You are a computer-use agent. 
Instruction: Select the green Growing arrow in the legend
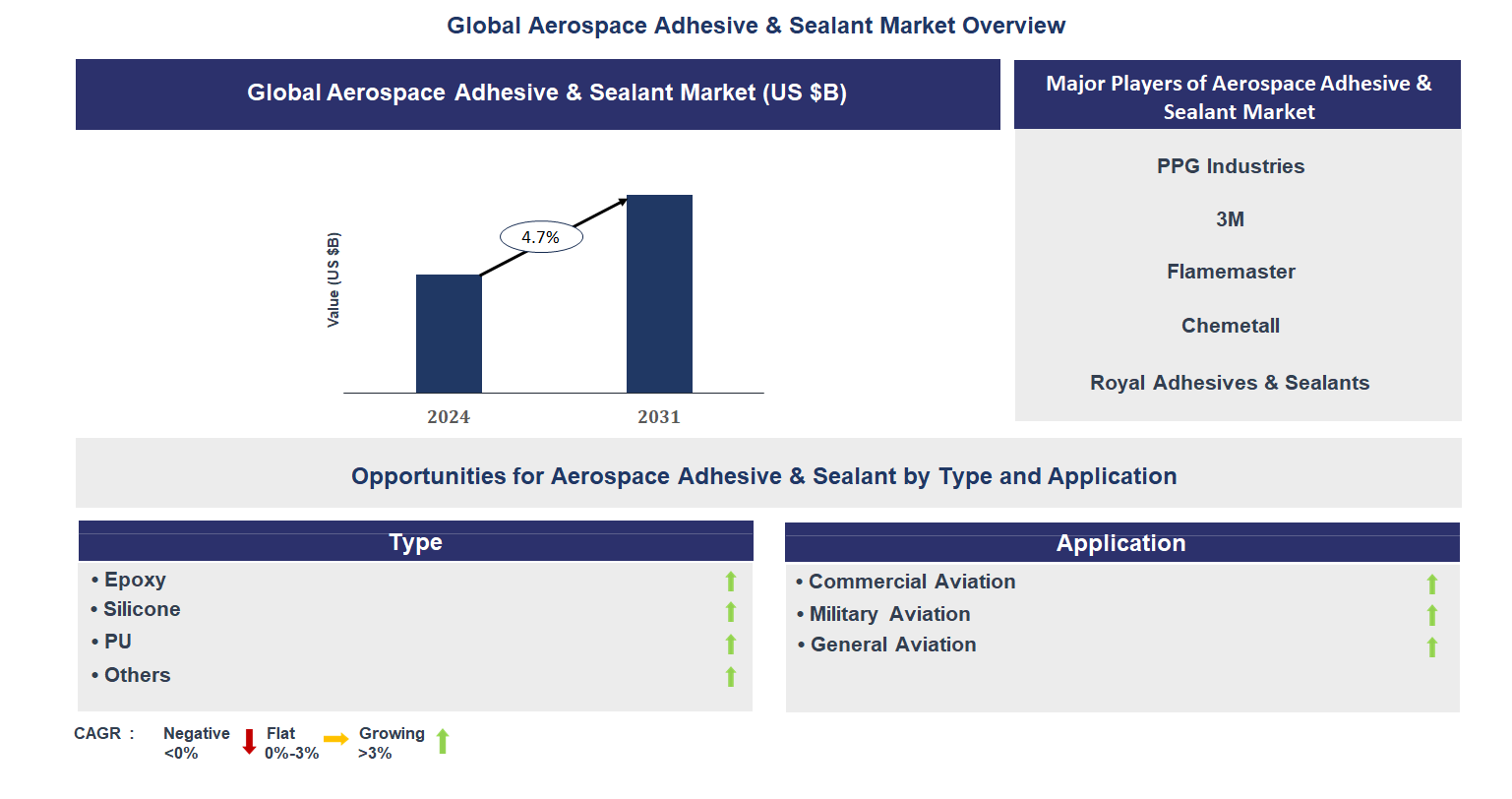coord(444,740)
